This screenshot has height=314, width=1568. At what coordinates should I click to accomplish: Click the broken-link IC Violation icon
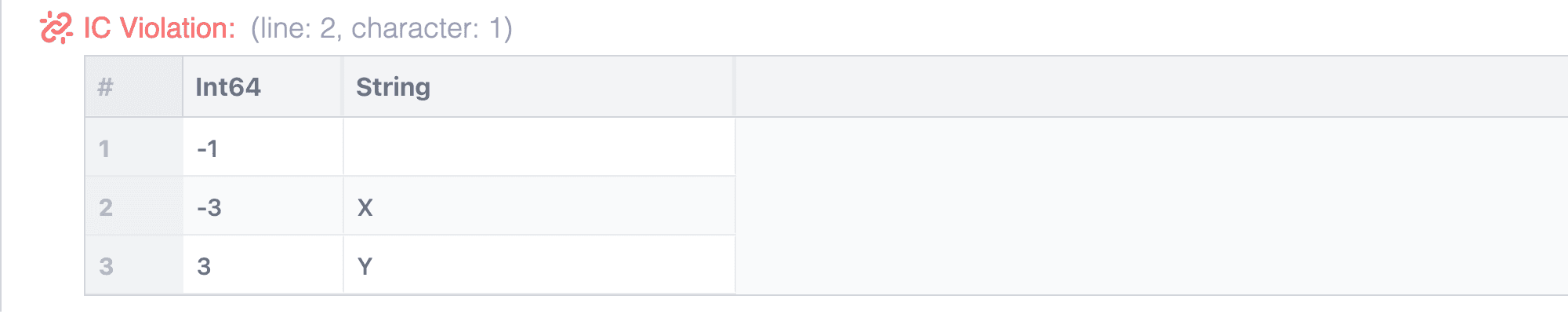[56, 28]
